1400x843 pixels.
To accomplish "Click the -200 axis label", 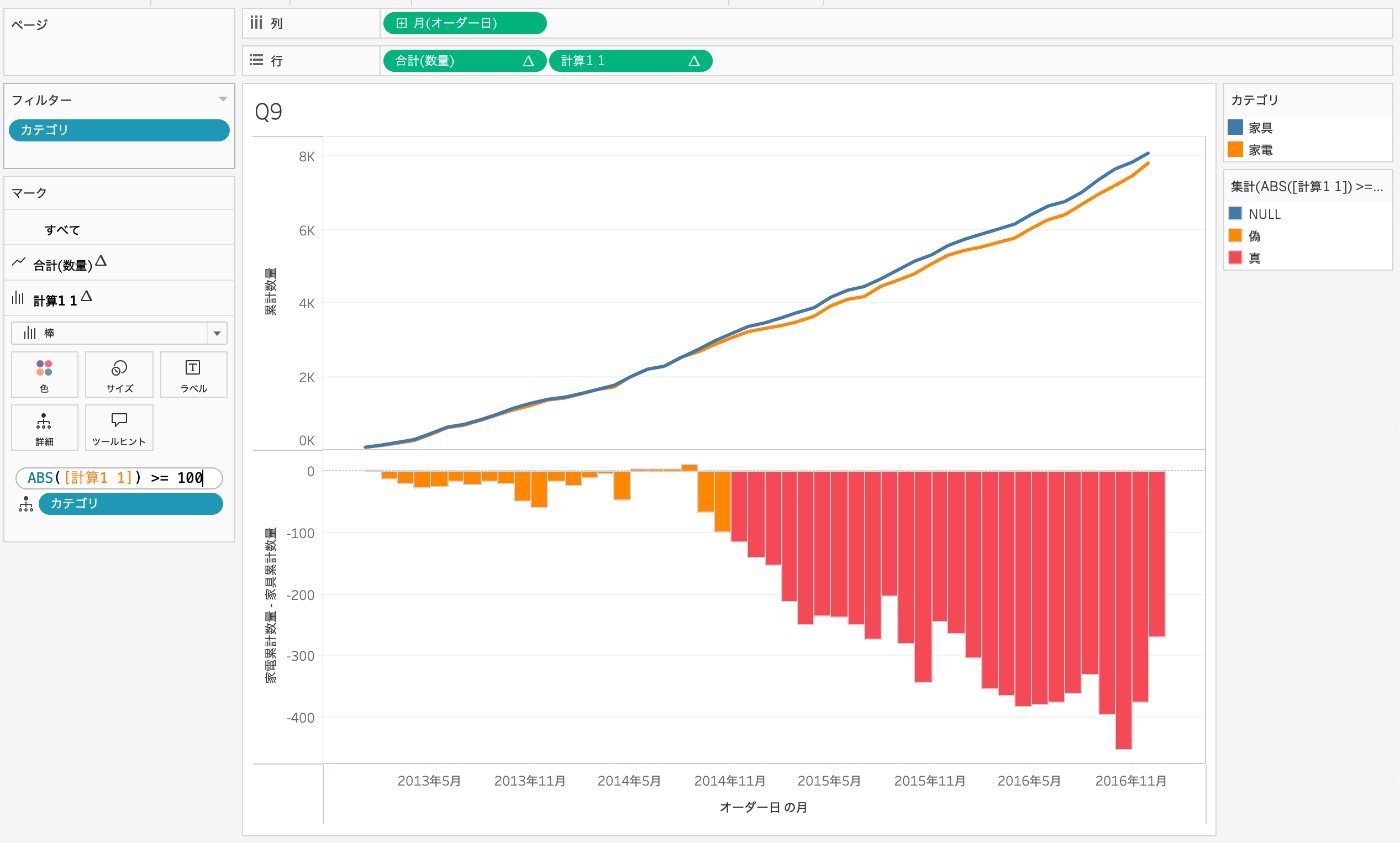I will point(299,595).
